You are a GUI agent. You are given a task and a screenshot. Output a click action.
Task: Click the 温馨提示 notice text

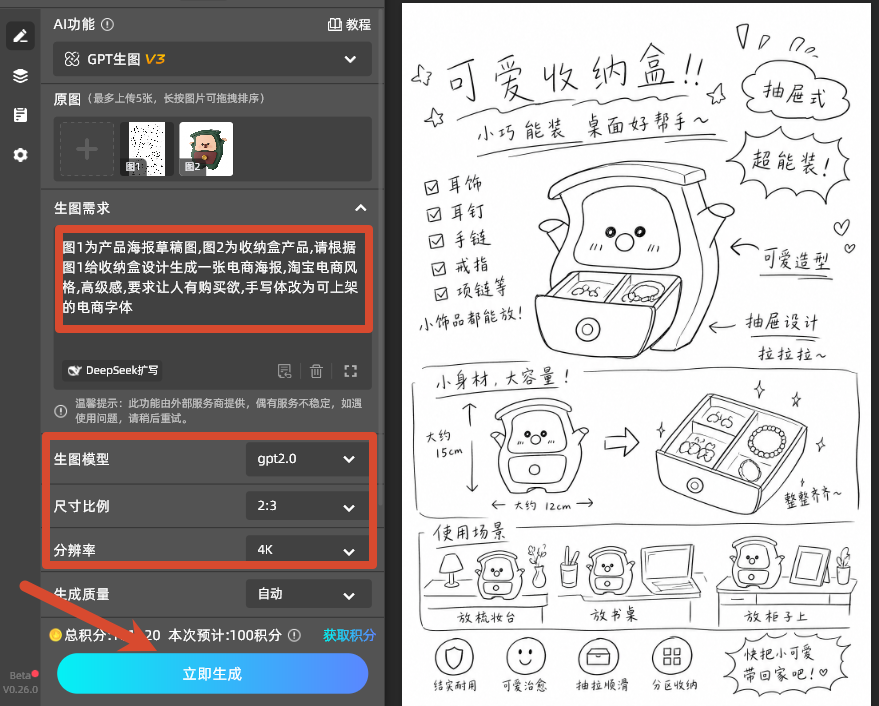click(219, 410)
